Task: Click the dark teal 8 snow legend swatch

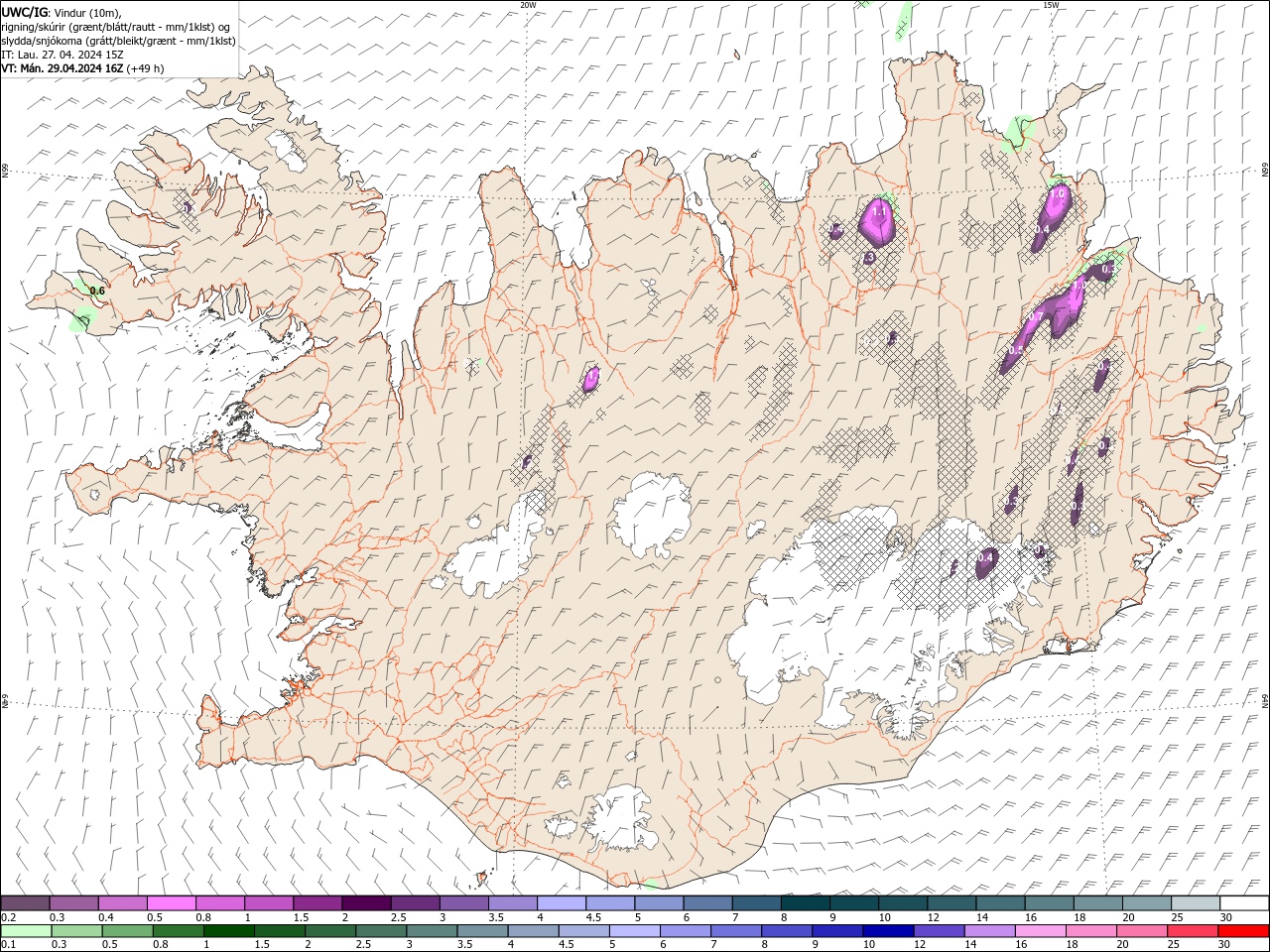Action: coord(805,902)
